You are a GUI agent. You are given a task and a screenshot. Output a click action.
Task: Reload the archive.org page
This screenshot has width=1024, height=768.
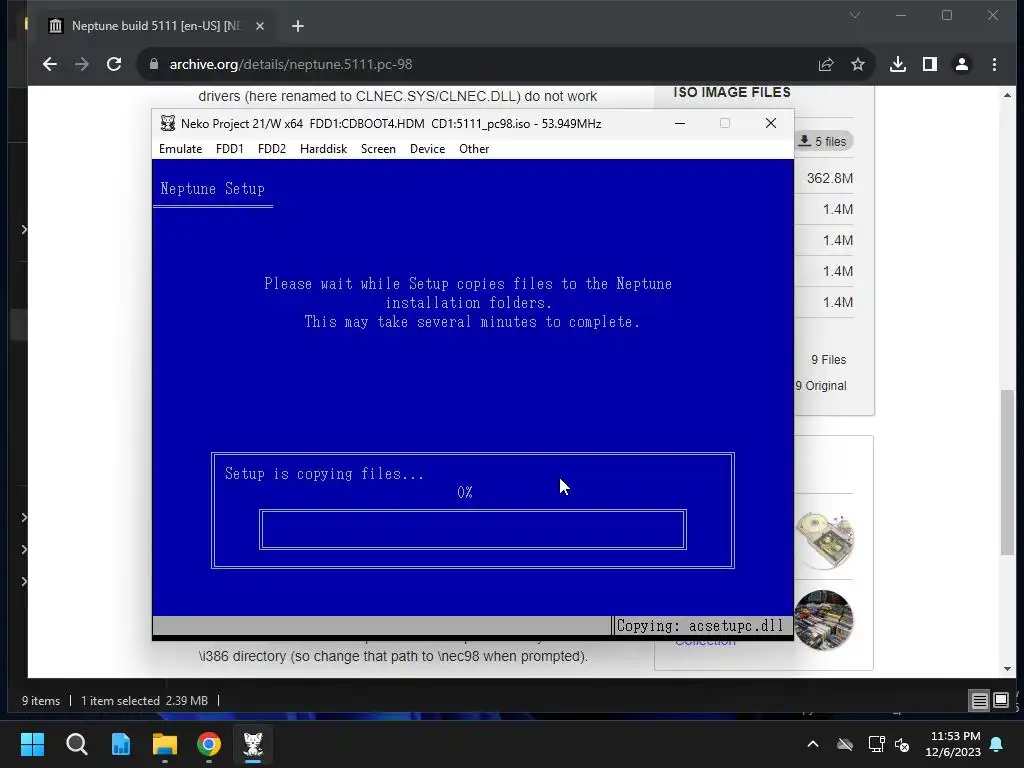(114, 64)
